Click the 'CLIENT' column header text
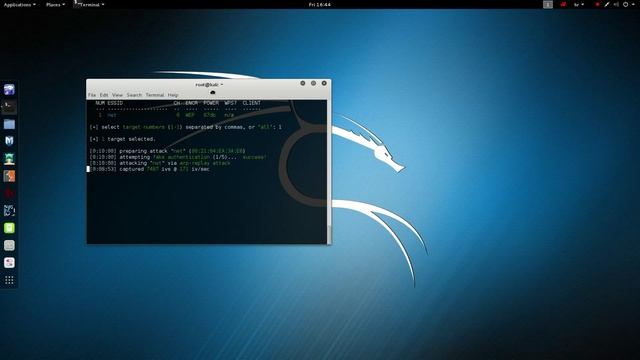 [251, 103]
